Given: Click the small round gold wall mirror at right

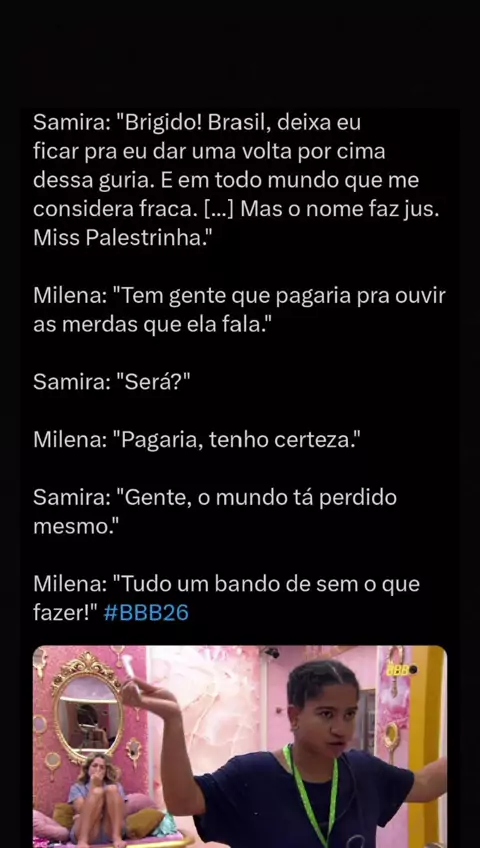Looking at the screenshot, I should coord(392,736).
